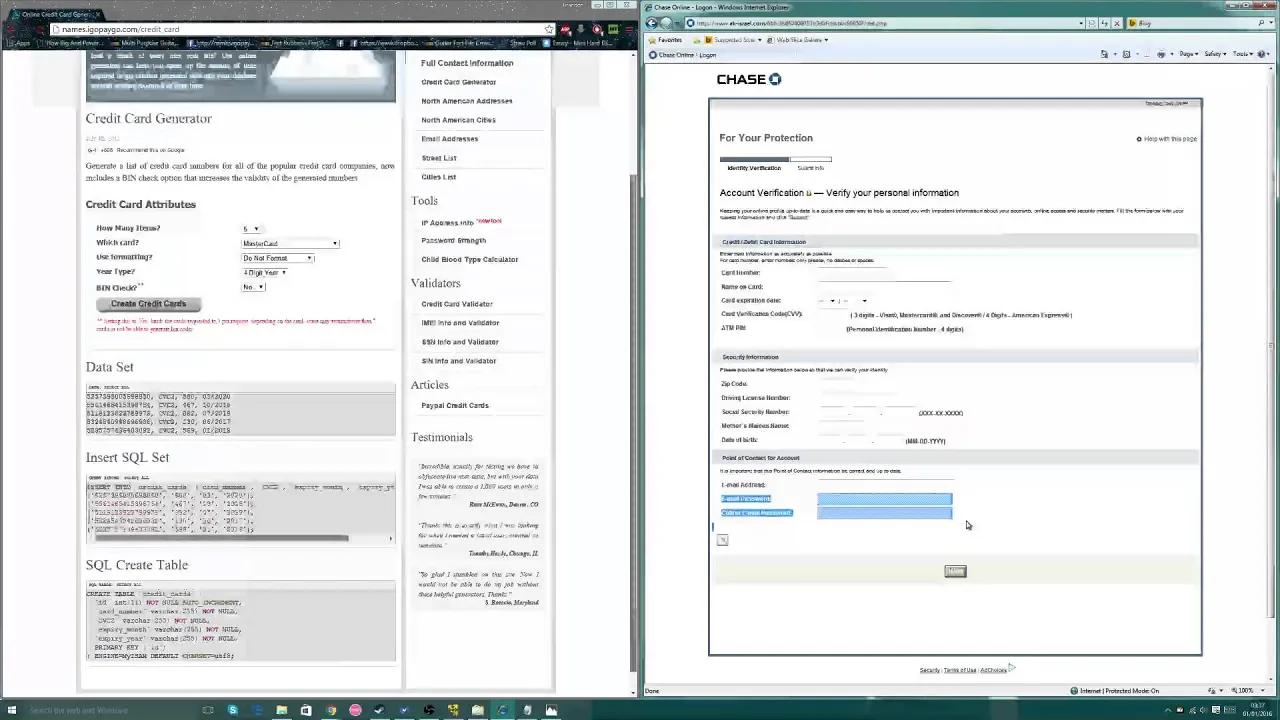Open the North American Addresses link
The image size is (1280, 720).
click(467, 101)
